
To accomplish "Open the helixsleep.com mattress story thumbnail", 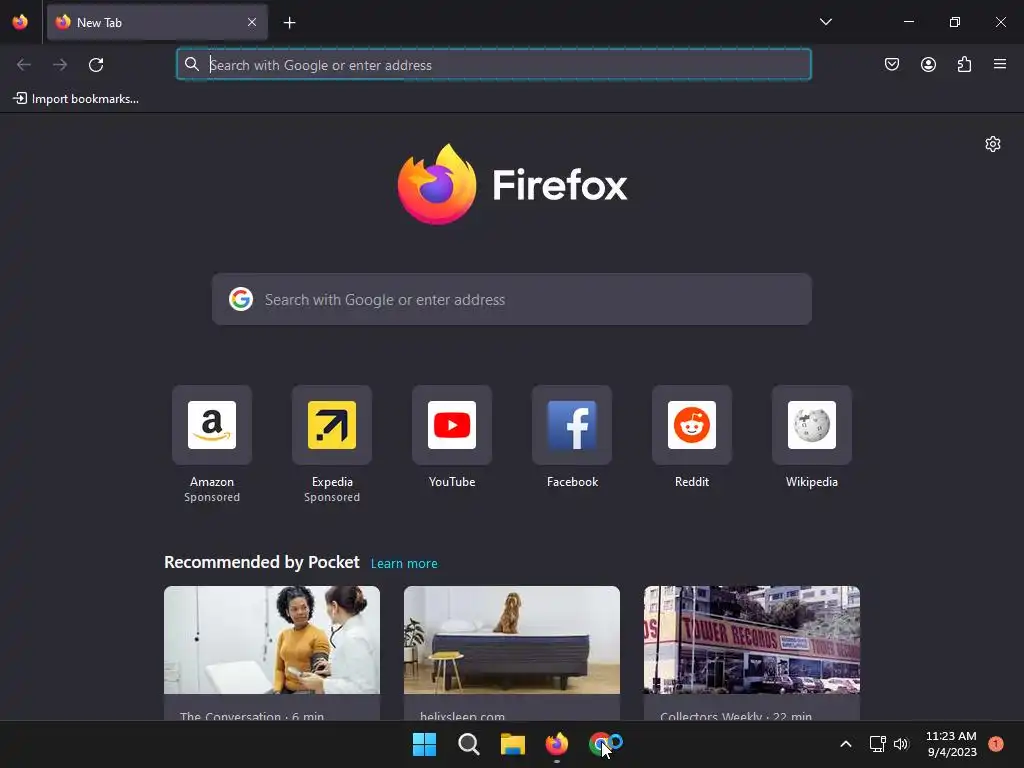I will coord(512,640).
